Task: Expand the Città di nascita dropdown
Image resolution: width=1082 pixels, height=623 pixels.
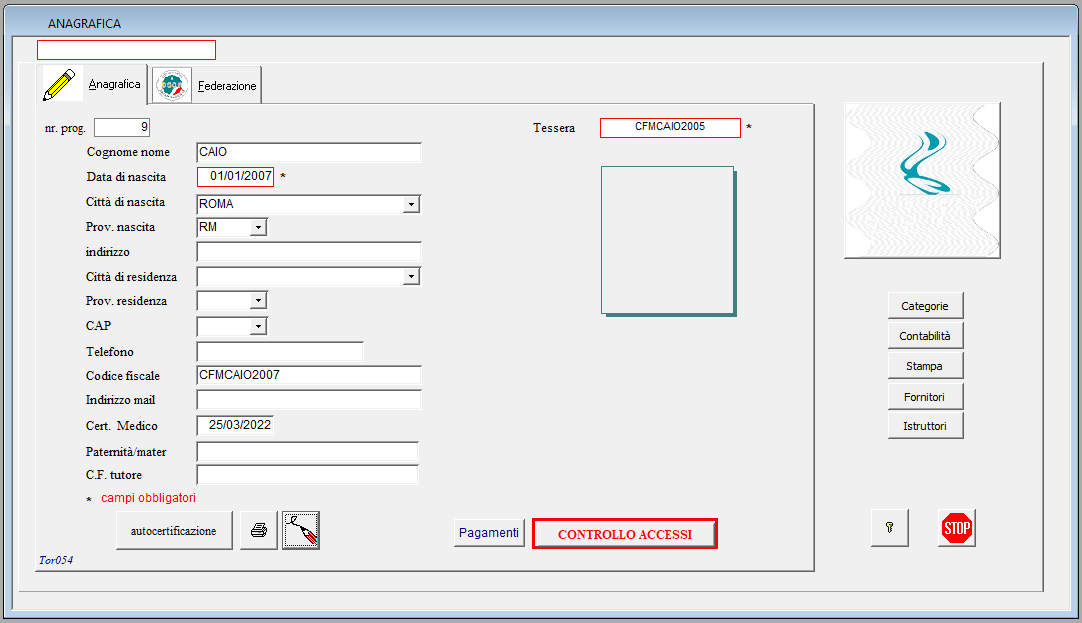Action: 411,204
